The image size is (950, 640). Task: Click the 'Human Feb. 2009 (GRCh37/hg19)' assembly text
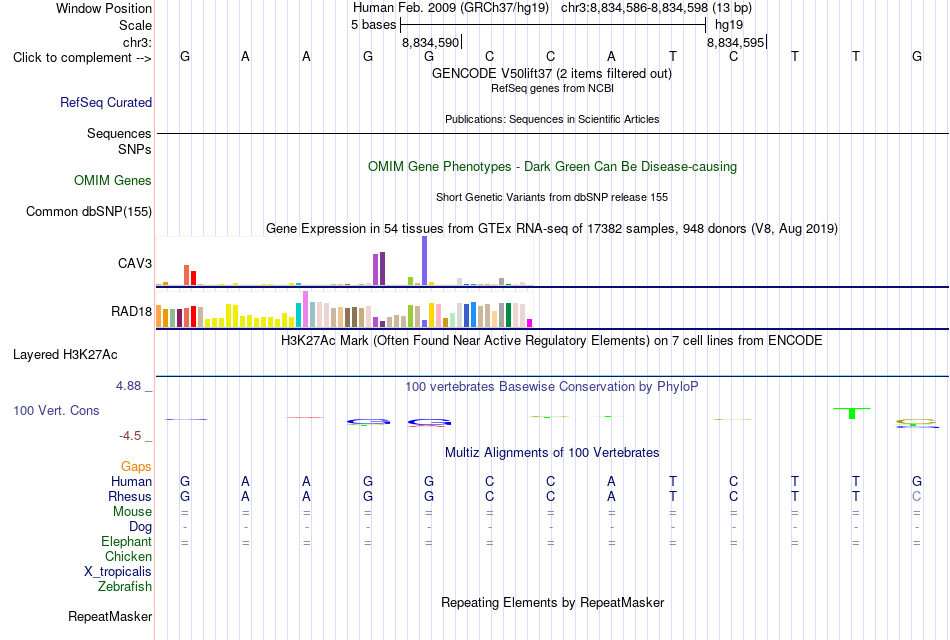[x=451, y=8]
